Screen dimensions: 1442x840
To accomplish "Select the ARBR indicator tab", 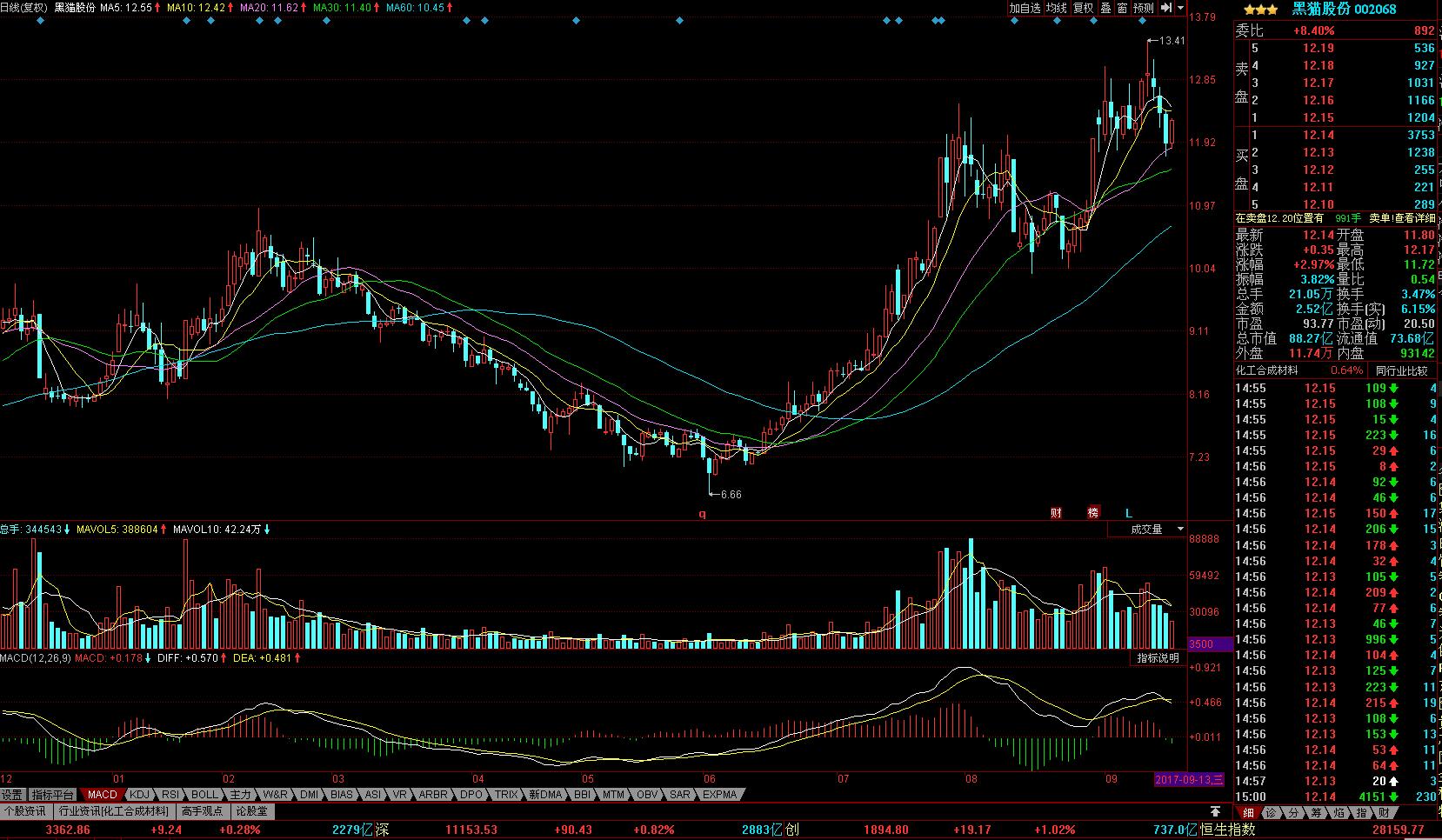I will [x=433, y=795].
